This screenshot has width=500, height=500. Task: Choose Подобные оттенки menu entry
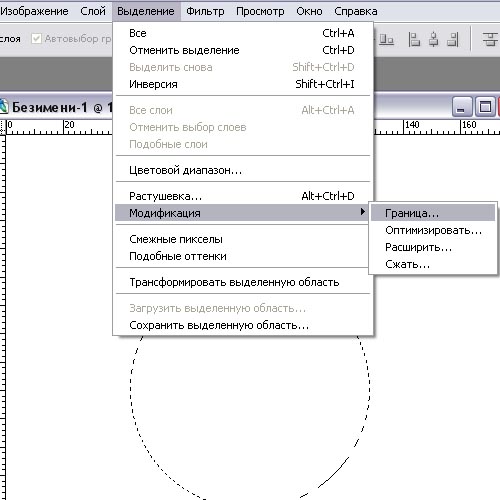pyautogui.click(x=243, y=256)
